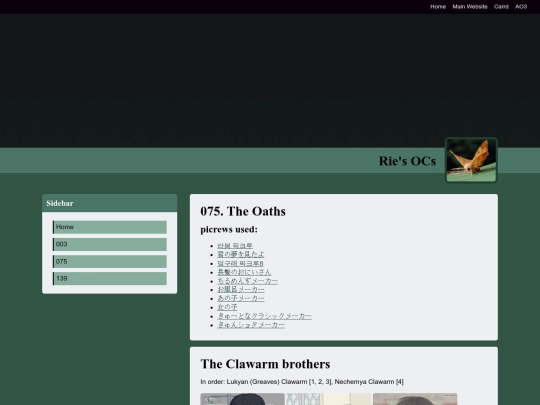This screenshot has width=540, height=405.
Task: Click the picrews used: subheading
Action: [x=229, y=229]
